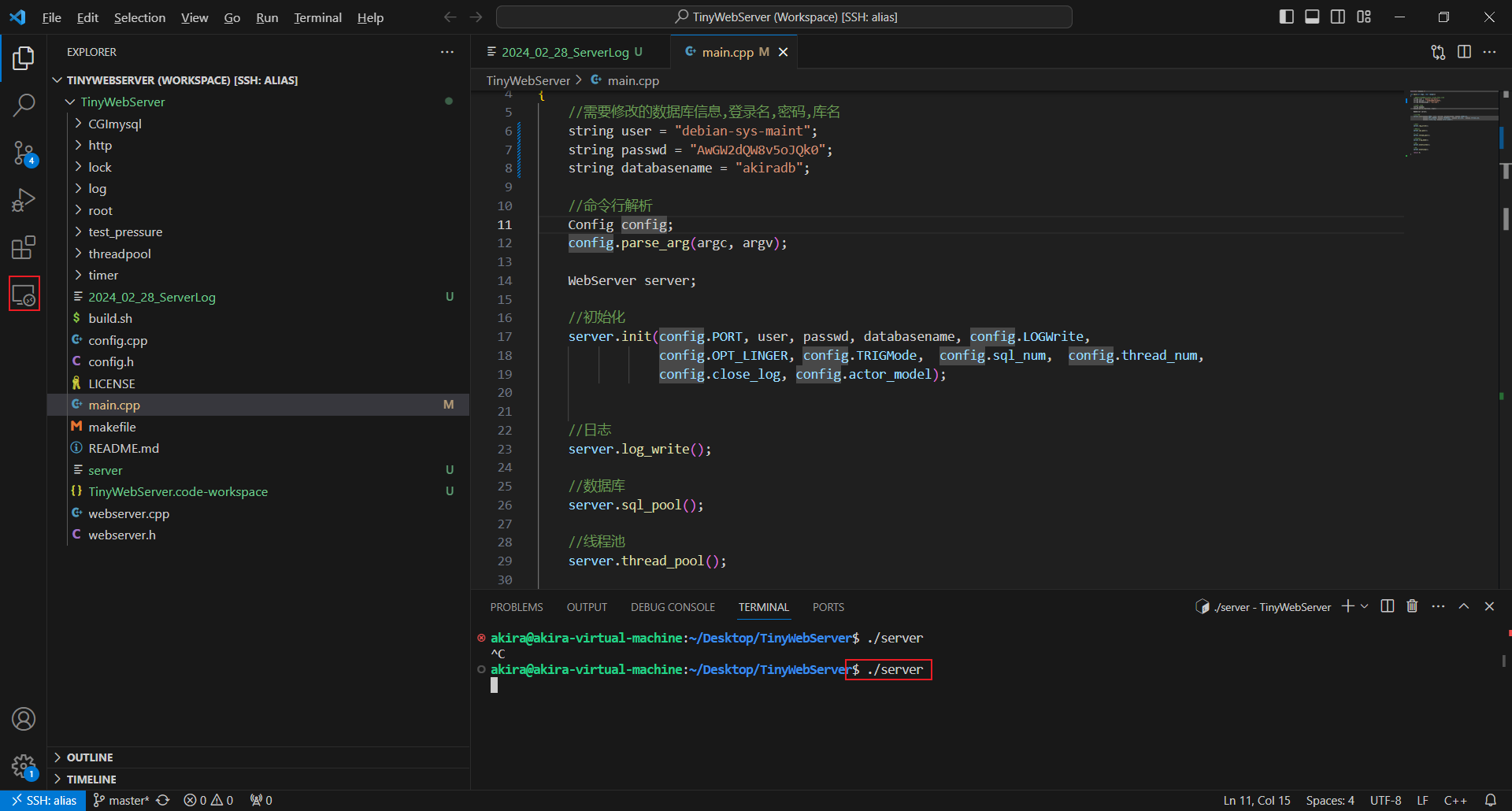Split the editor to the right
The height and width of the screenshot is (811, 1512).
[1464, 52]
